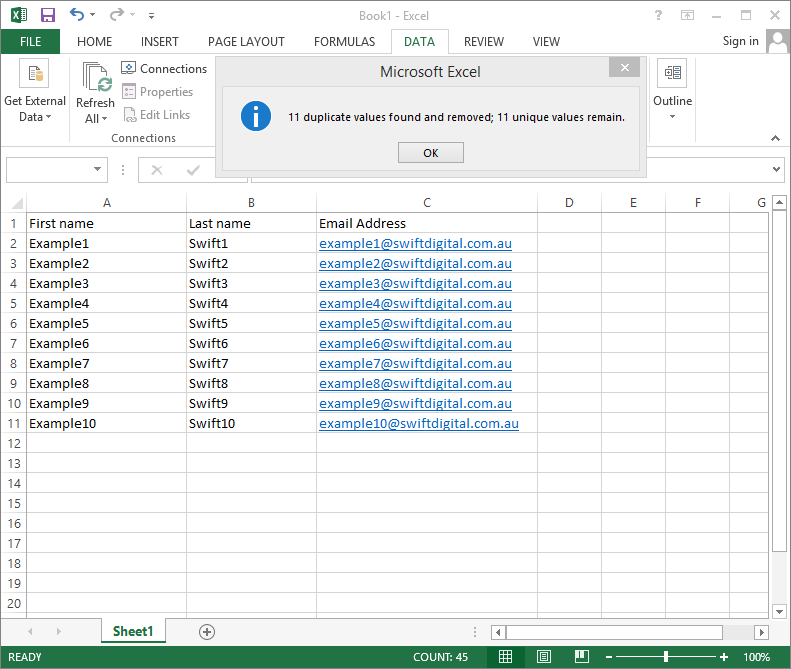Image resolution: width=791 pixels, height=669 pixels.
Task: Switch to the VIEW tab
Action: 546,41
